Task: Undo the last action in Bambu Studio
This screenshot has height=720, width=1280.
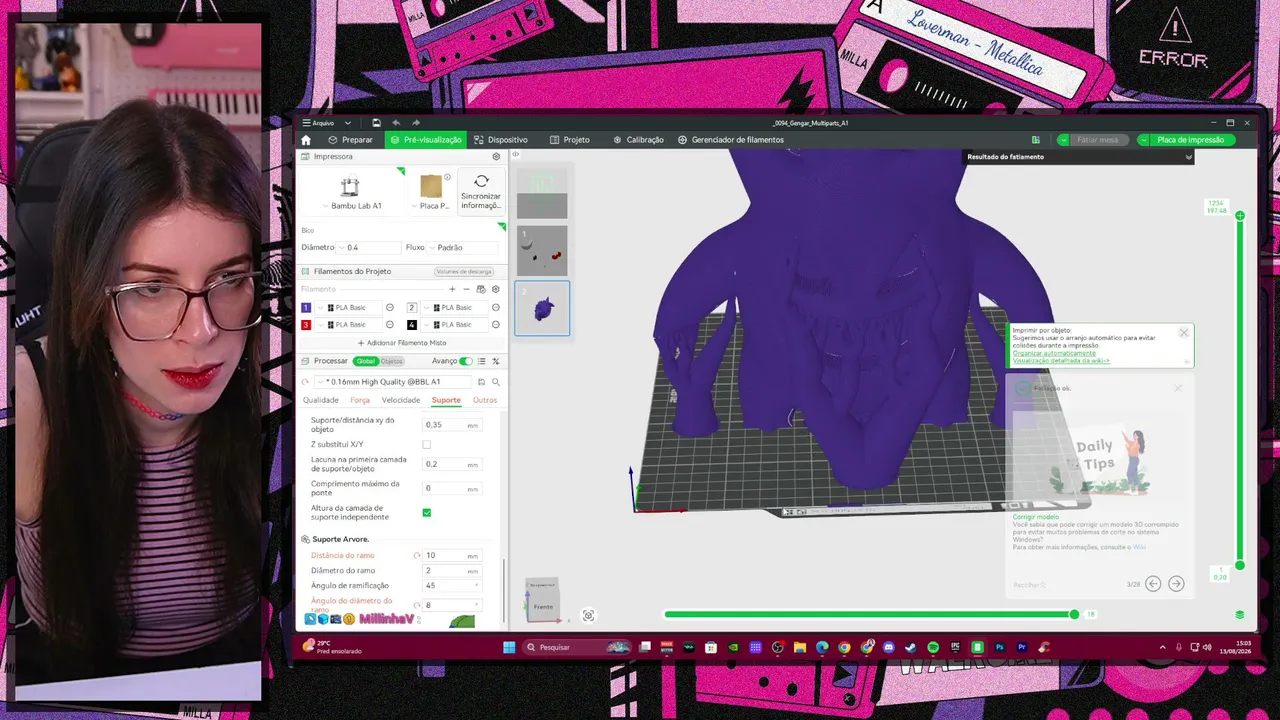Action: pyautogui.click(x=396, y=123)
